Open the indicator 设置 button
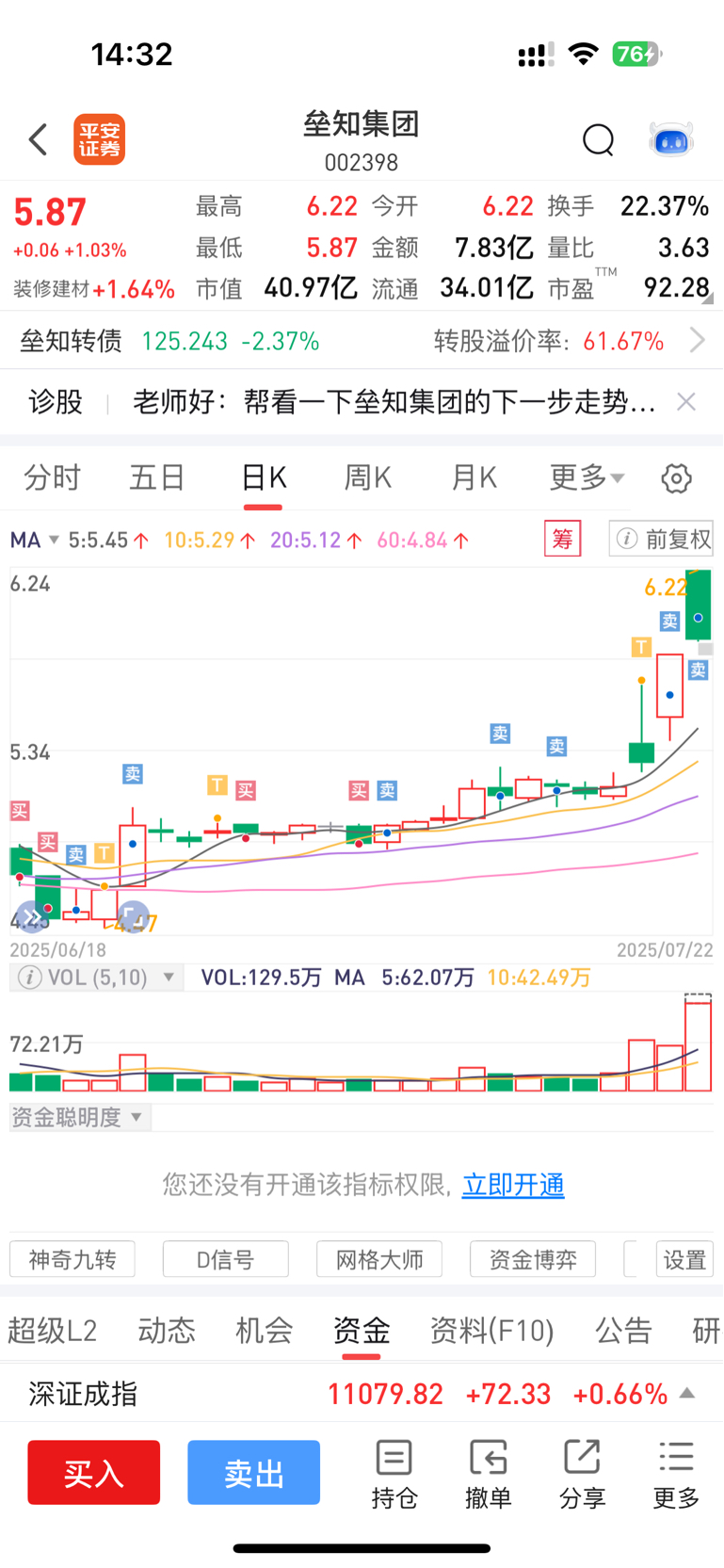724x1568 pixels. pos(684,1259)
